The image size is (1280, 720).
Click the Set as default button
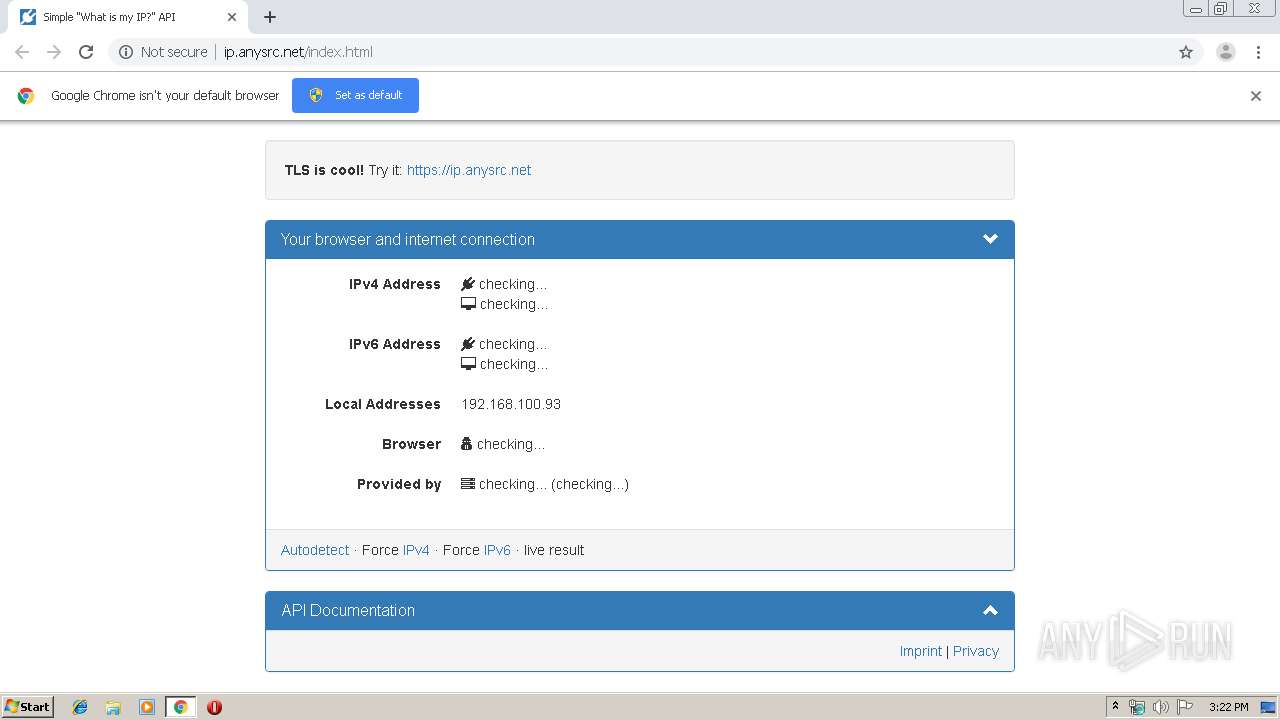pos(355,95)
